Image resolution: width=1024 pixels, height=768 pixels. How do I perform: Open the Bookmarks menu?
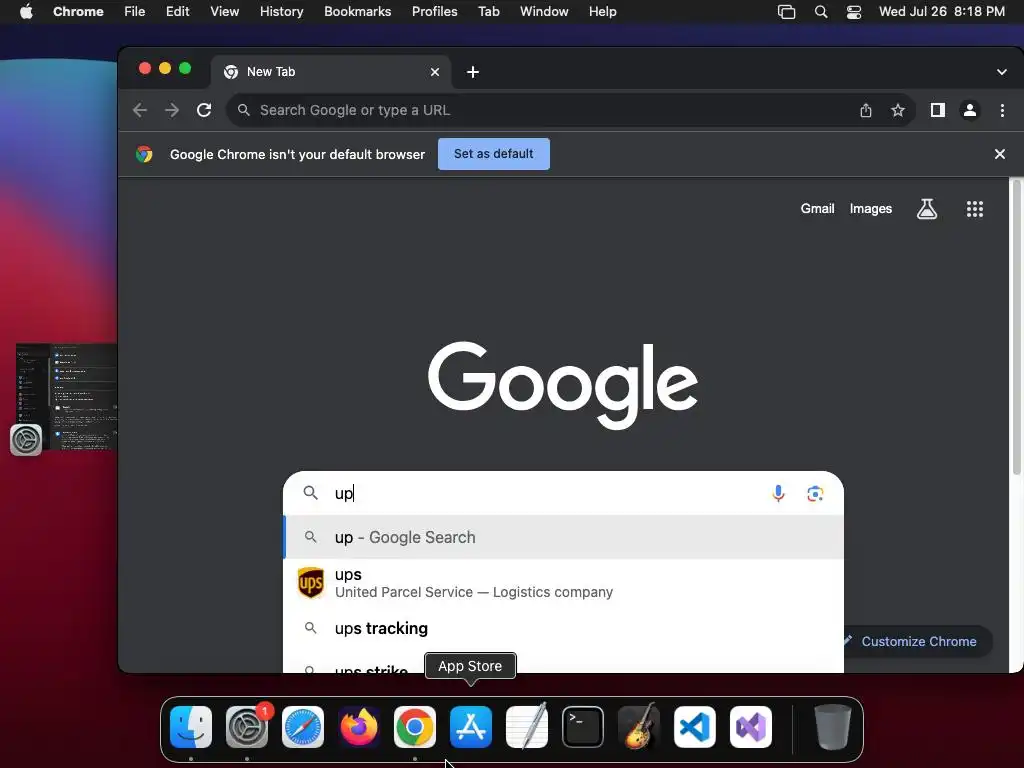[x=358, y=12]
